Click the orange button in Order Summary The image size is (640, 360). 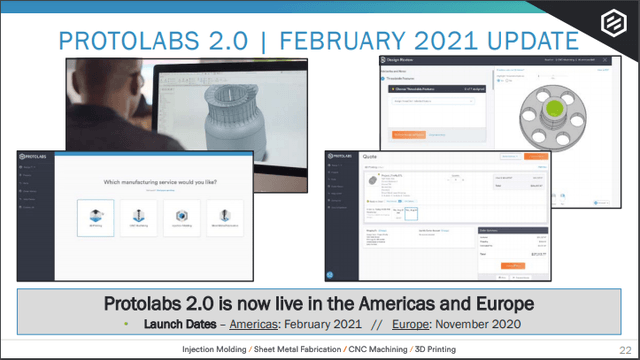(x=513, y=266)
